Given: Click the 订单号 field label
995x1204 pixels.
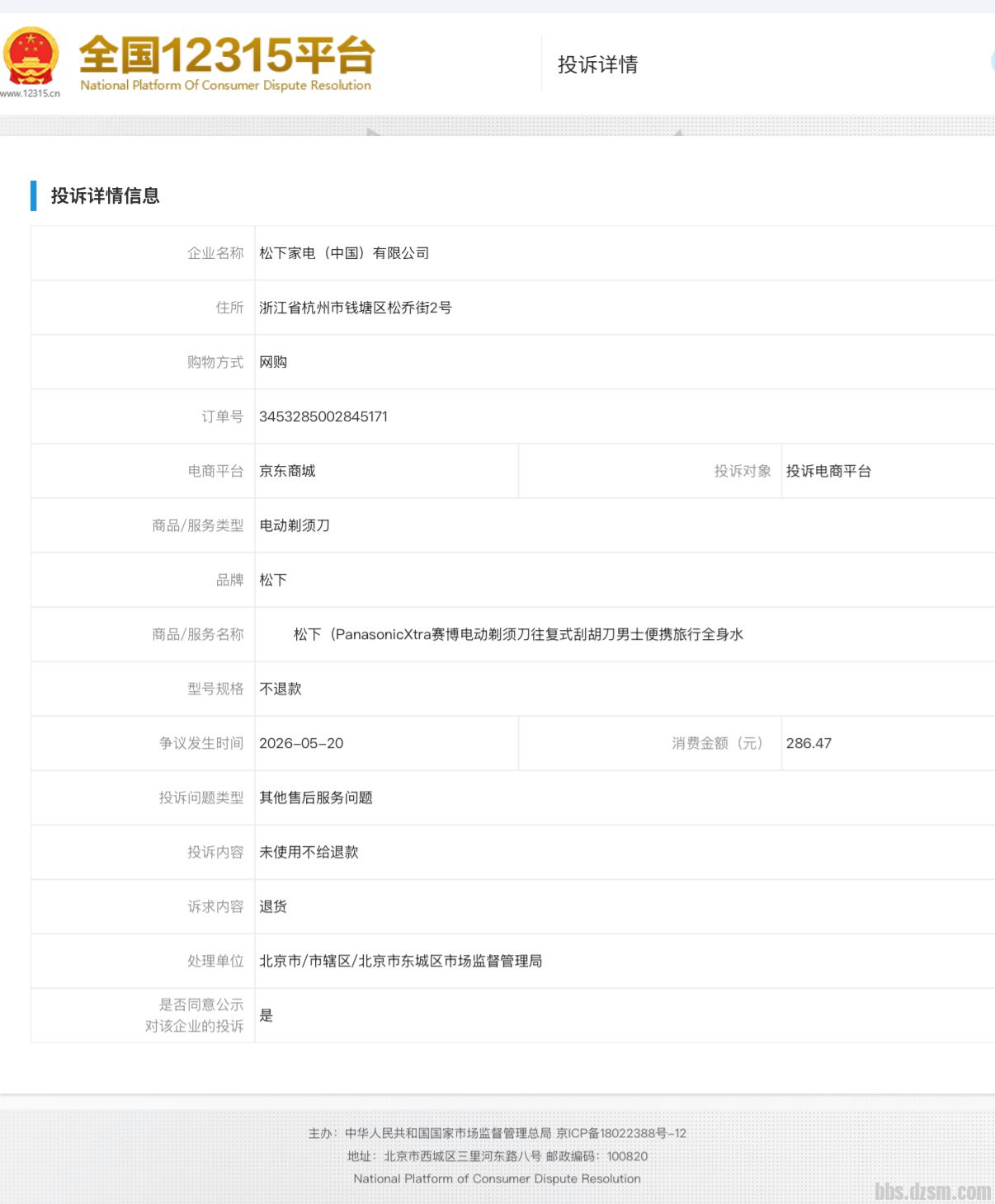Looking at the screenshot, I should tap(223, 416).
